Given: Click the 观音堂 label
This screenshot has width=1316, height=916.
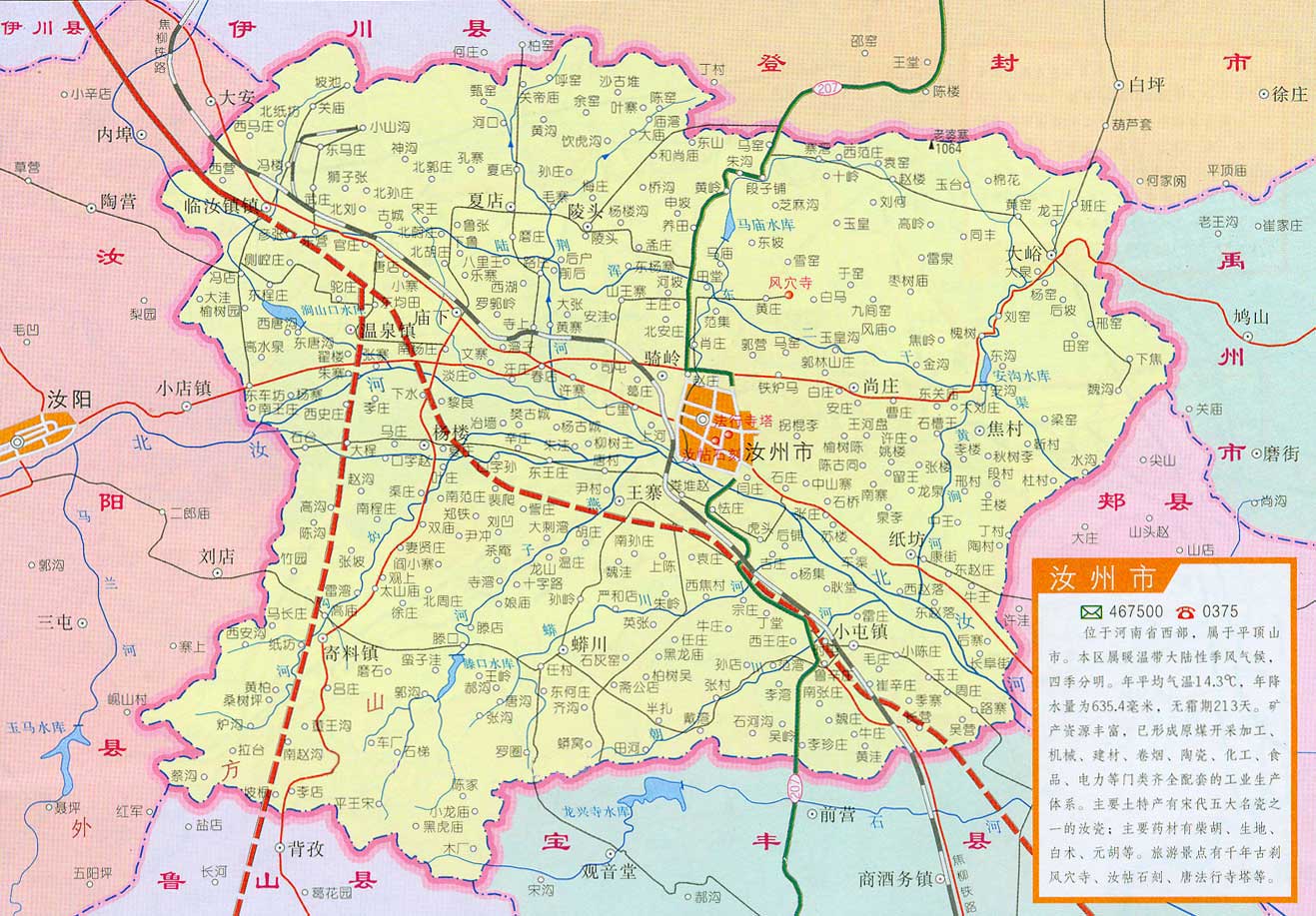Looking at the screenshot, I should click(609, 871).
